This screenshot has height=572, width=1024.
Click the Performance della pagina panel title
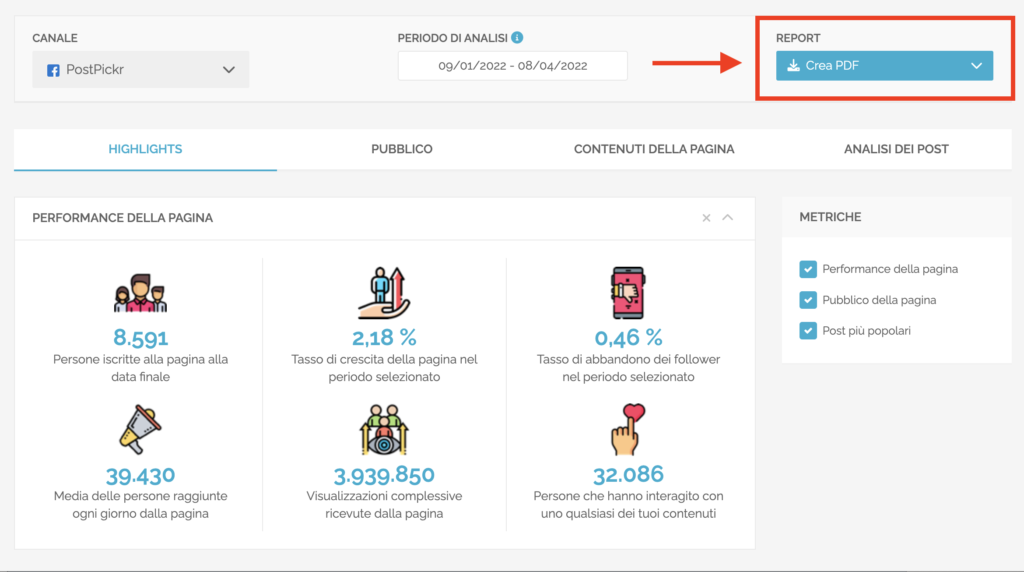tap(123, 218)
